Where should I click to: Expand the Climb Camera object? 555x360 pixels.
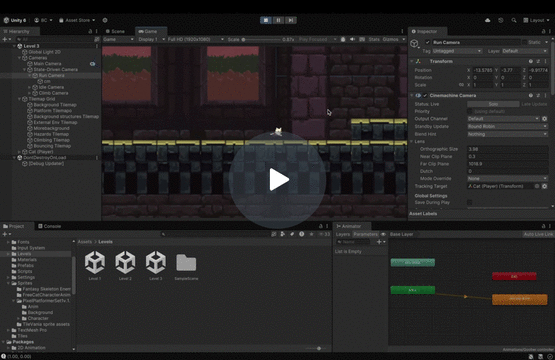point(29,93)
